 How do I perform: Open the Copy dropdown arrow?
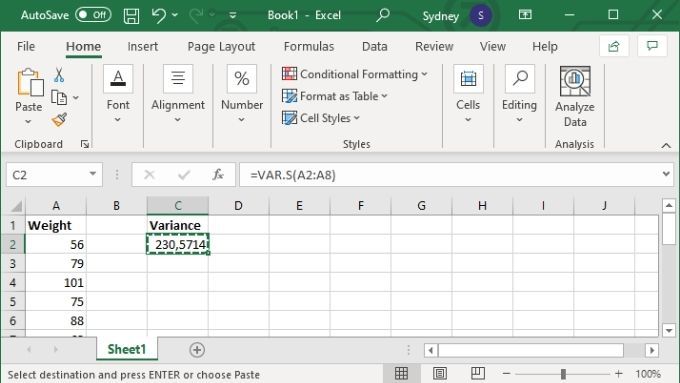[x=76, y=98]
